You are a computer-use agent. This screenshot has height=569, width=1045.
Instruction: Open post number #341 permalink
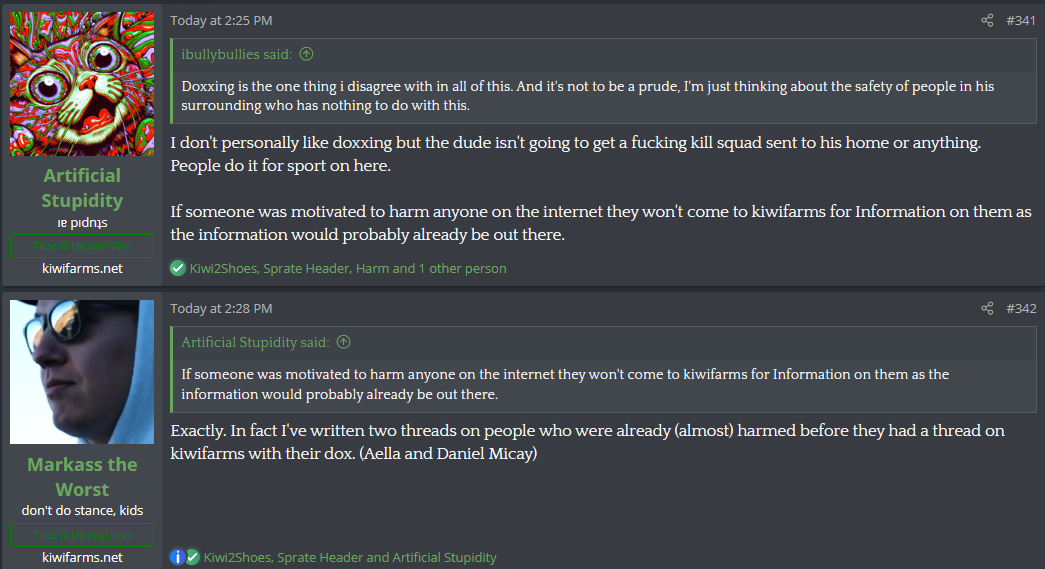tap(1020, 20)
